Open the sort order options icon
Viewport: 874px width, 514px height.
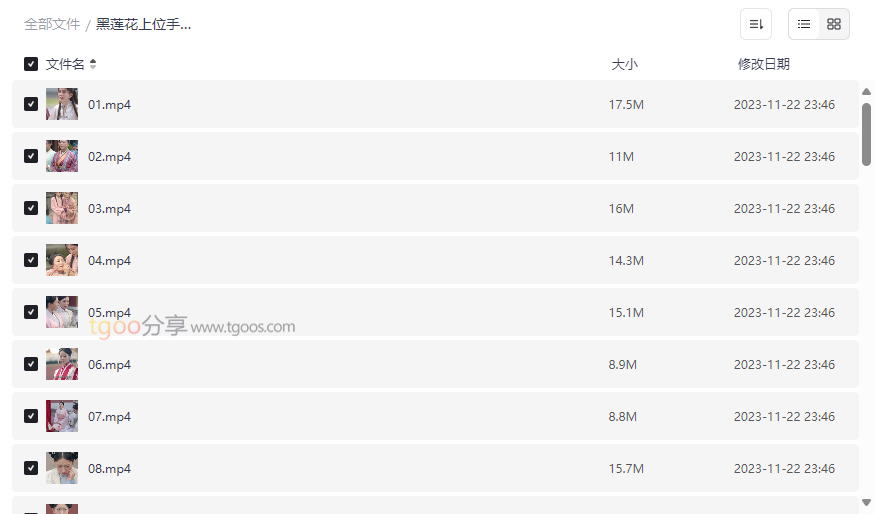pos(755,24)
